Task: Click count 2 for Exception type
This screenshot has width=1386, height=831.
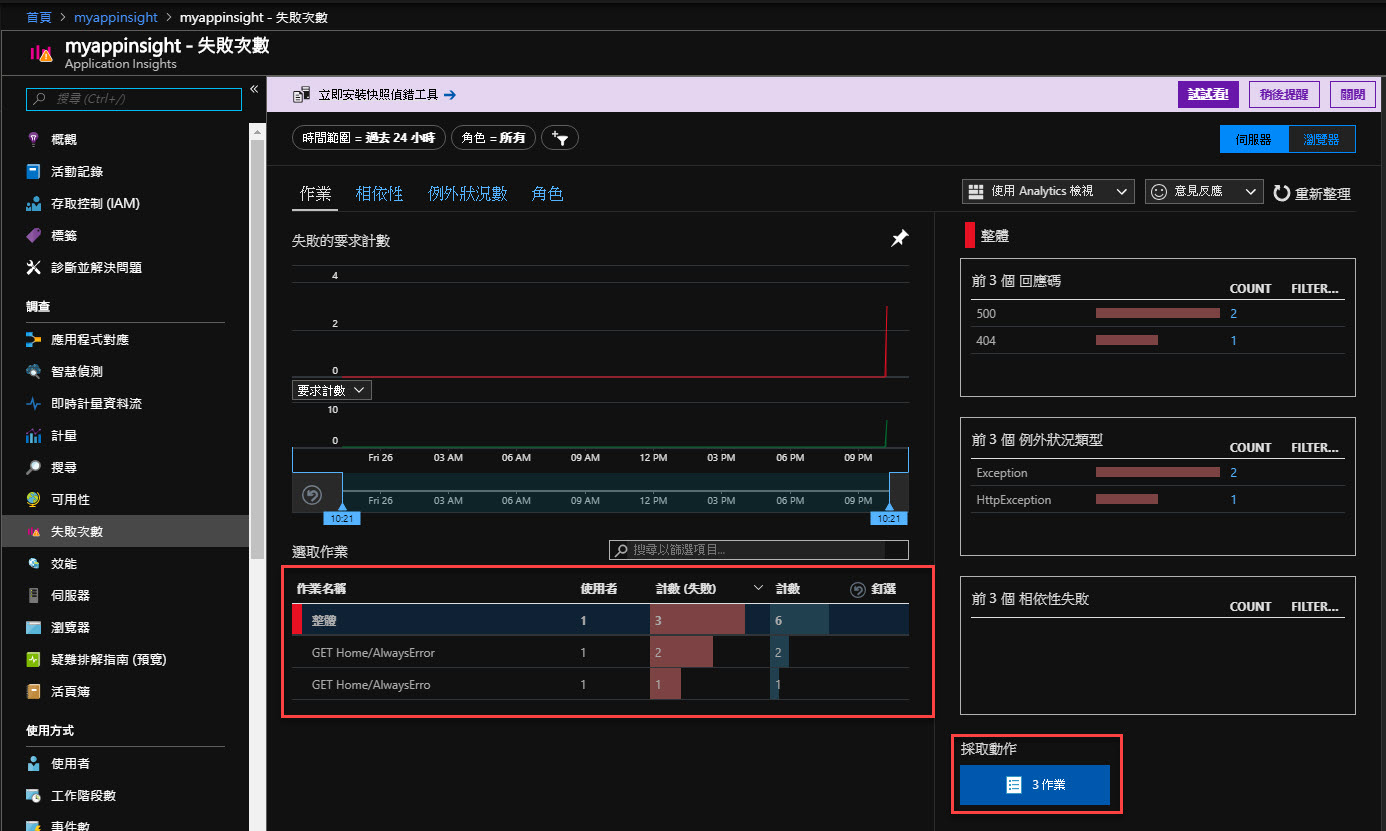Action: coord(1233,472)
